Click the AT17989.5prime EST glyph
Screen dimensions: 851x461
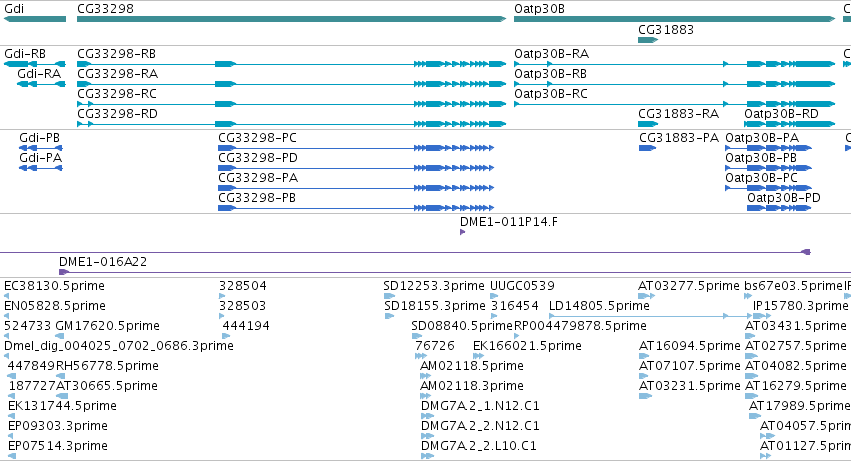(755, 416)
